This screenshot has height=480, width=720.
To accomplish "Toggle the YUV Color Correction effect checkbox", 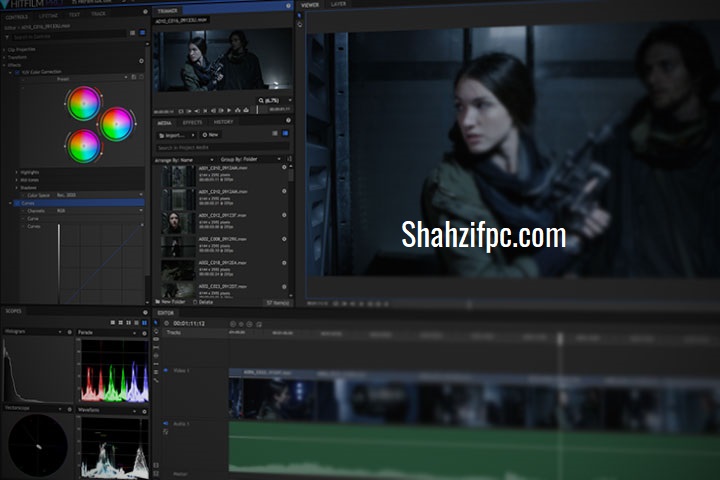I will [17, 73].
